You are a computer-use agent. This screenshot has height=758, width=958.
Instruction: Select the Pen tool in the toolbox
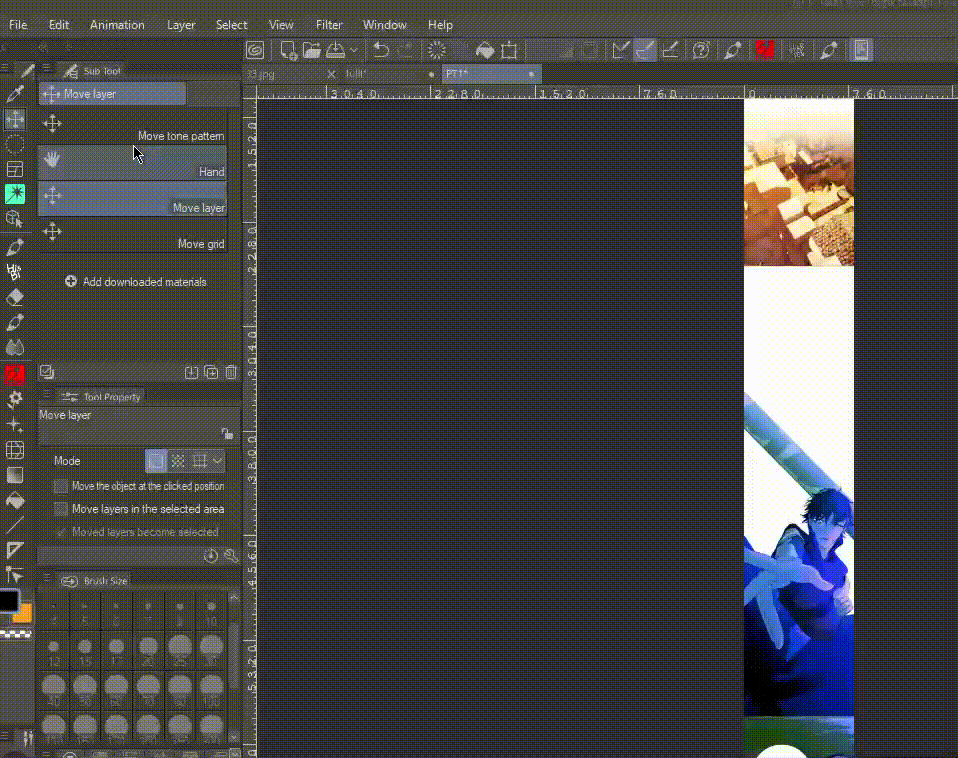pyautogui.click(x=15, y=247)
